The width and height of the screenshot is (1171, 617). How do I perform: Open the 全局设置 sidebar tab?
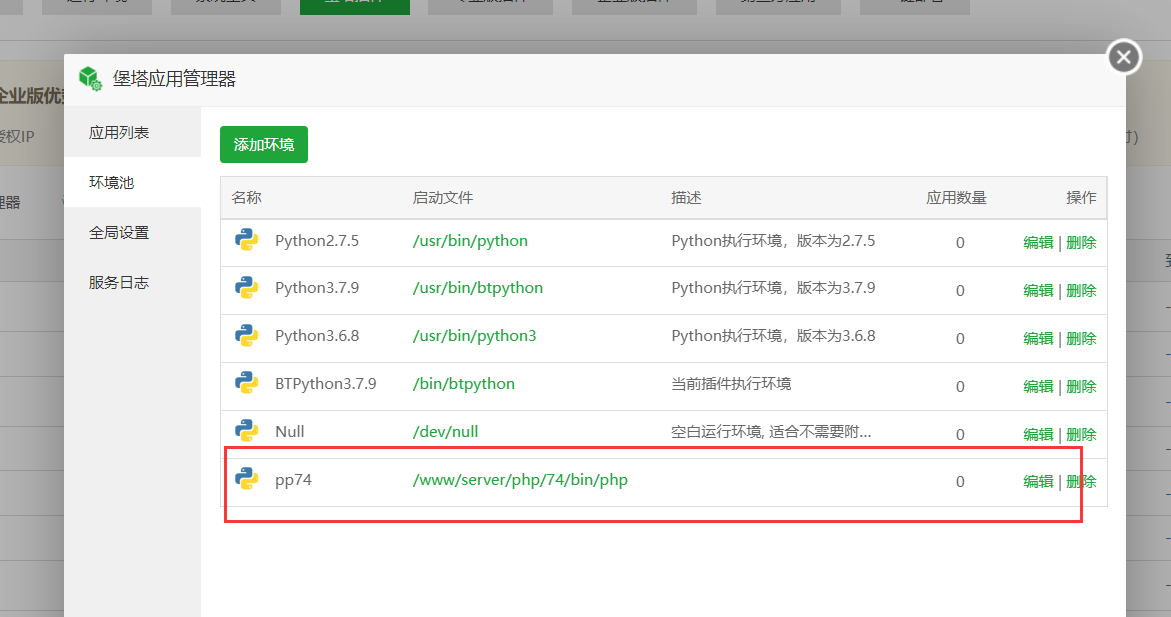click(132, 232)
